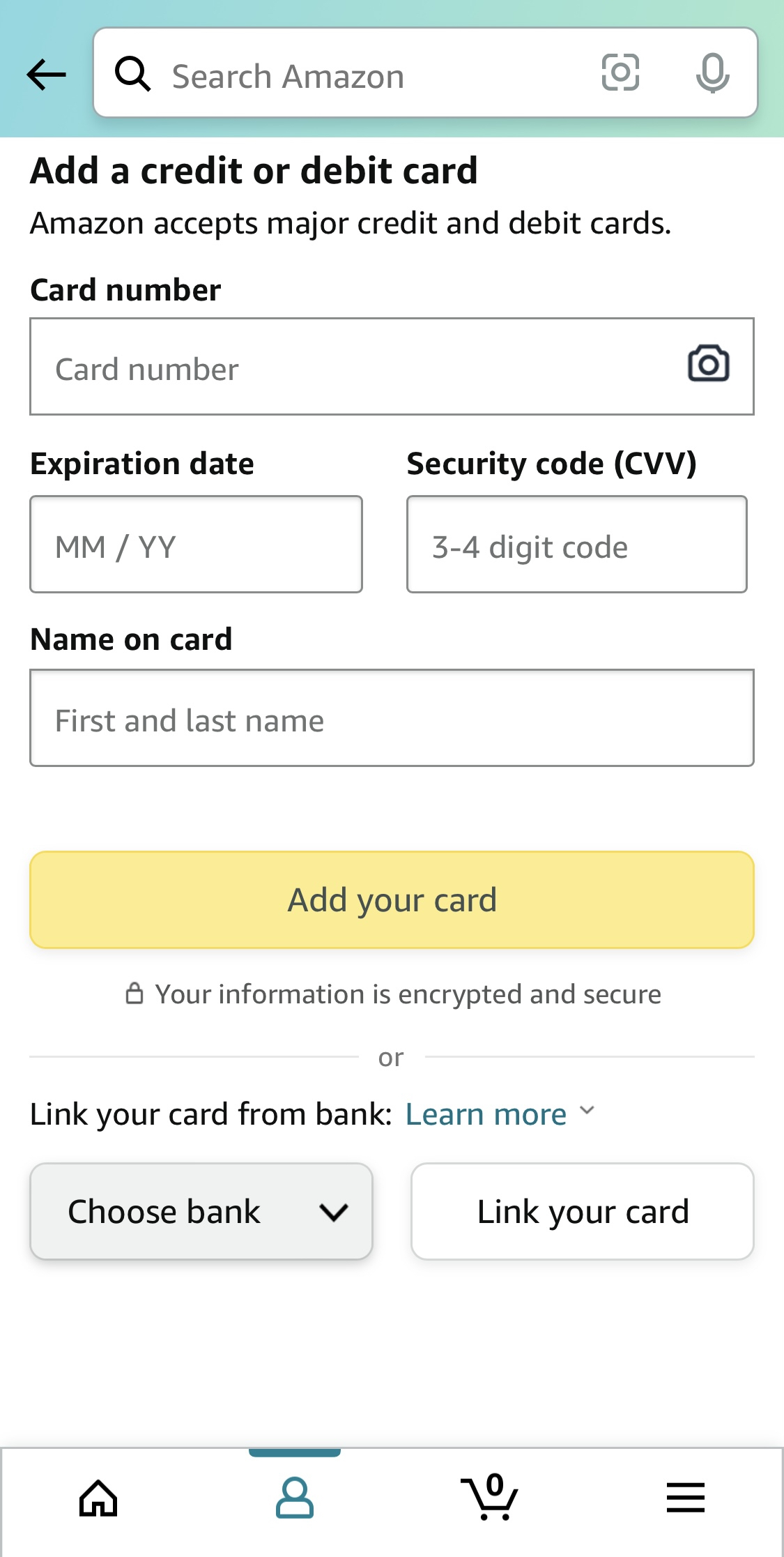Tap the search magnifier icon
Image resolution: width=784 pixels, height=1557 pixels.
pos(132,74)
